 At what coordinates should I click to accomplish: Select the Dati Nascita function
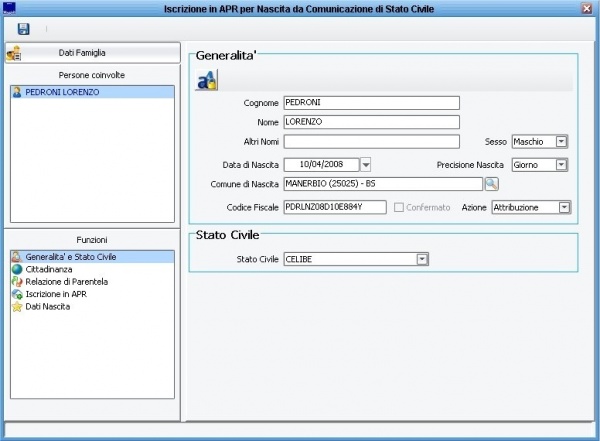point(92,307)
